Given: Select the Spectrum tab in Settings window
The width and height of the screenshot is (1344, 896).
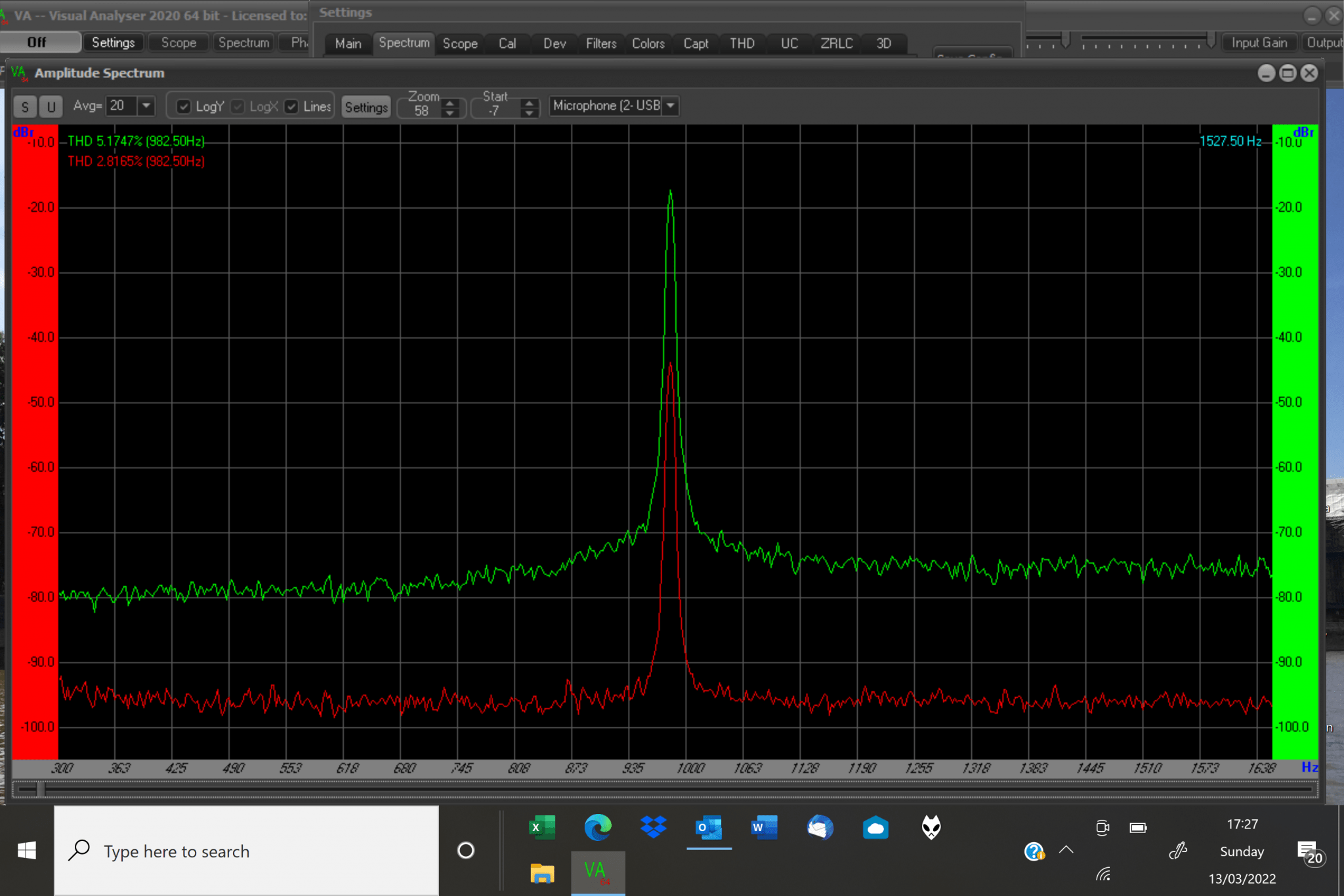Looking at the screenshot, I should [x=404, y=43].
